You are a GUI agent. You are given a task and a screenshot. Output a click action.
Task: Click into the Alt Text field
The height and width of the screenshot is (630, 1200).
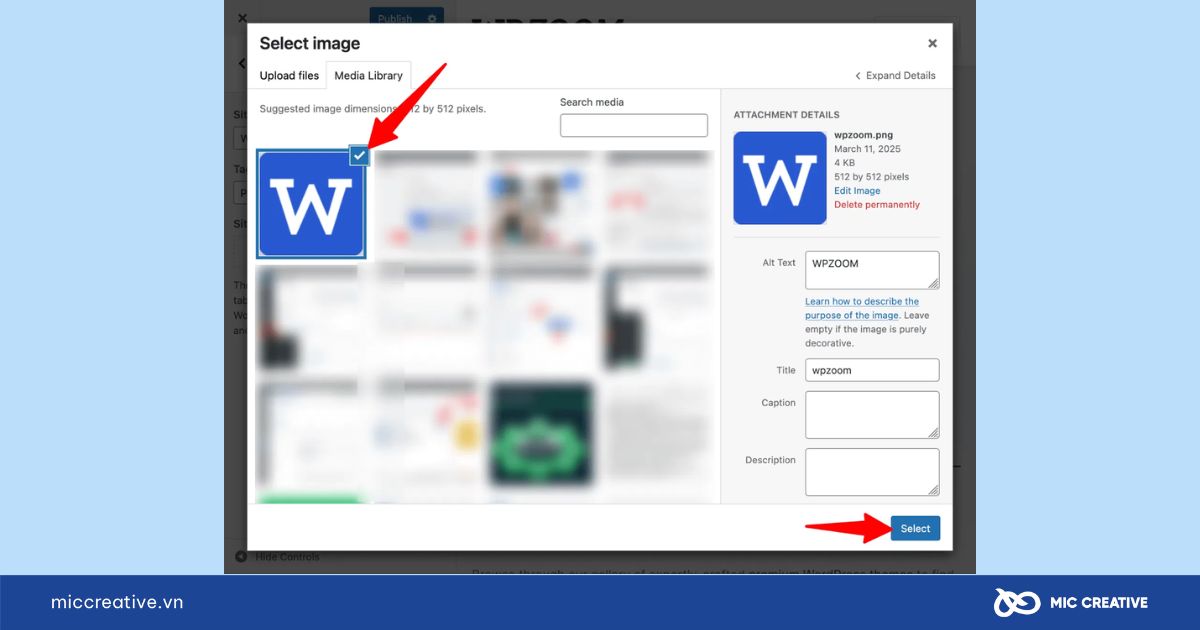tap(872, 270)
